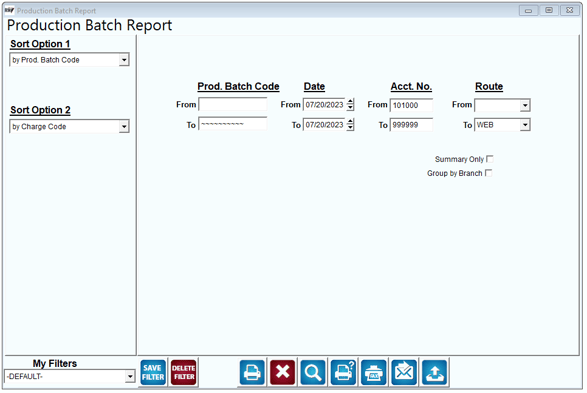This screenshot has height=393, width=587.
Task: Open Sort Option 2 dropdown
Action: point(124,127)
